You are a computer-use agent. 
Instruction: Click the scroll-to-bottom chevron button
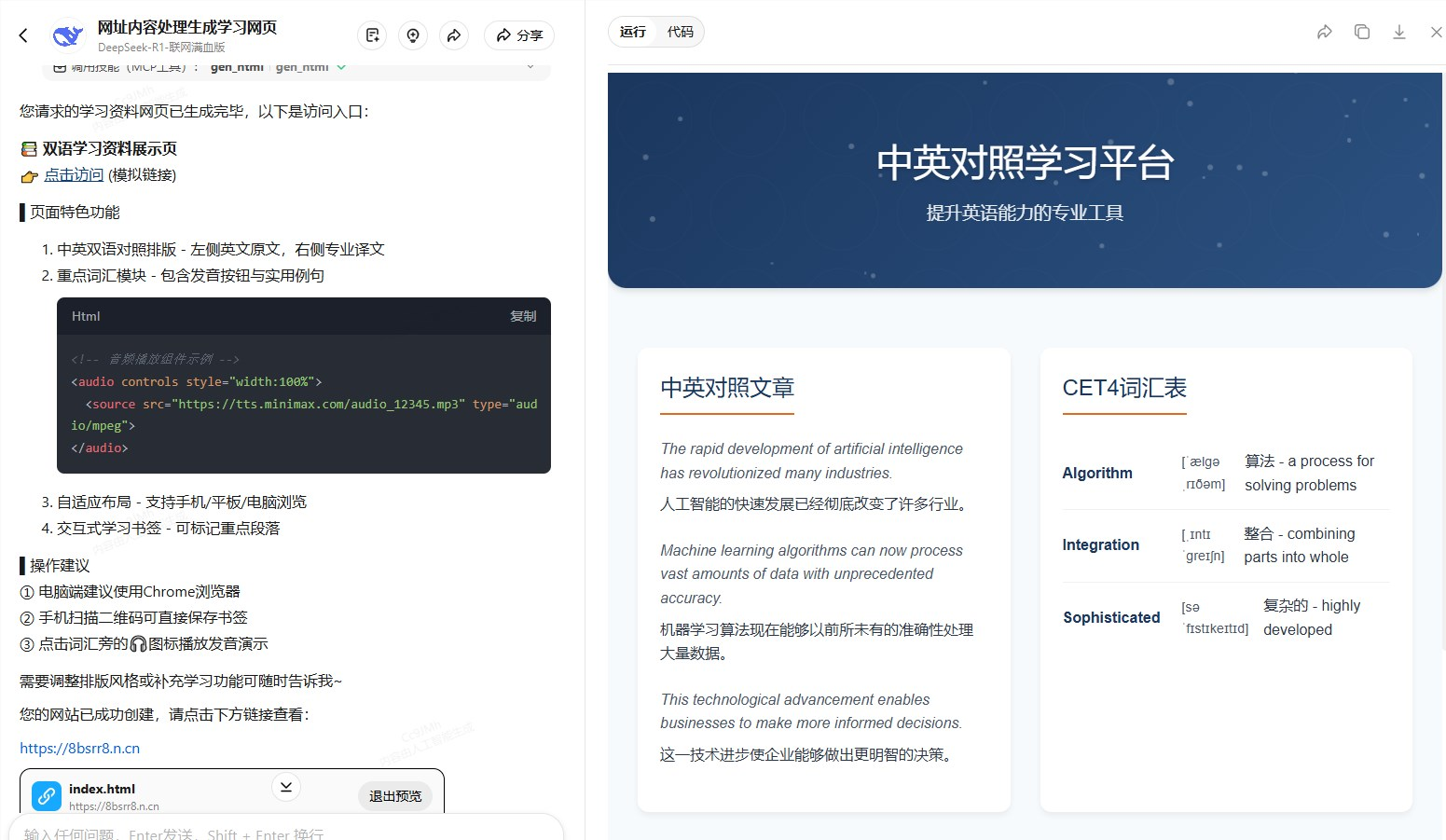[x=286, y=787]
